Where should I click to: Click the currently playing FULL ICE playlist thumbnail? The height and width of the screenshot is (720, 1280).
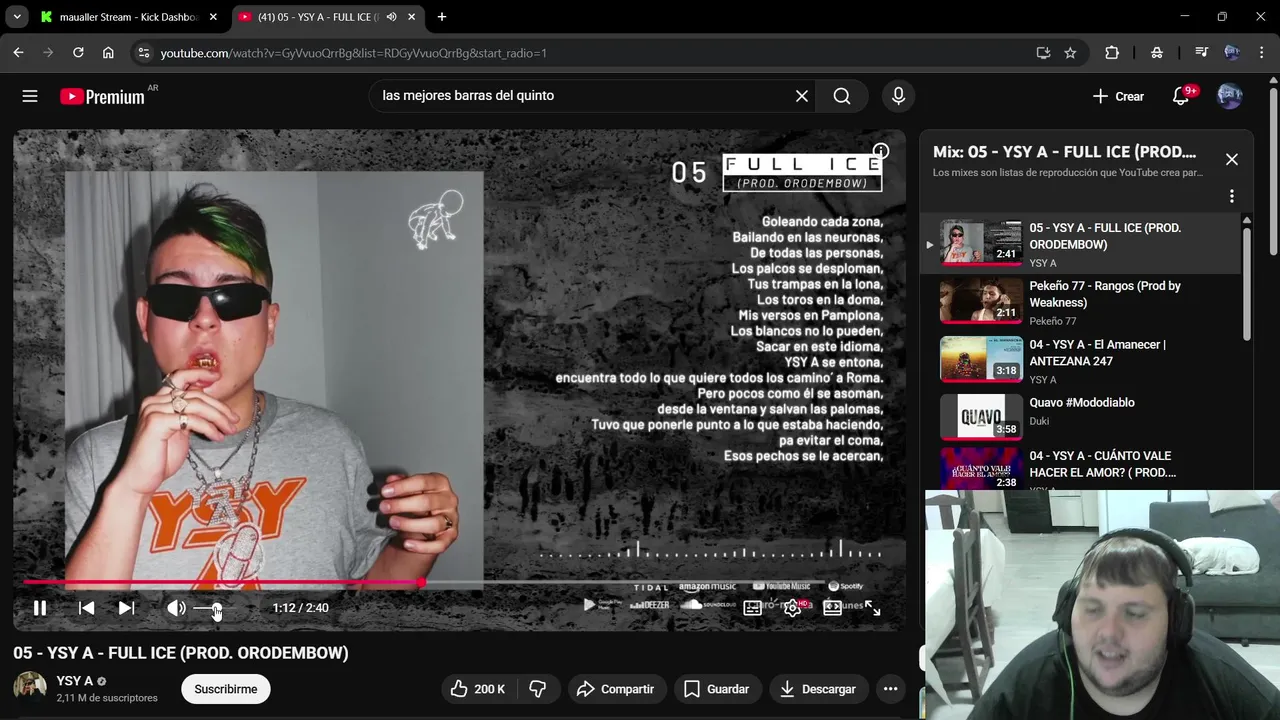(x=981, y=242)
